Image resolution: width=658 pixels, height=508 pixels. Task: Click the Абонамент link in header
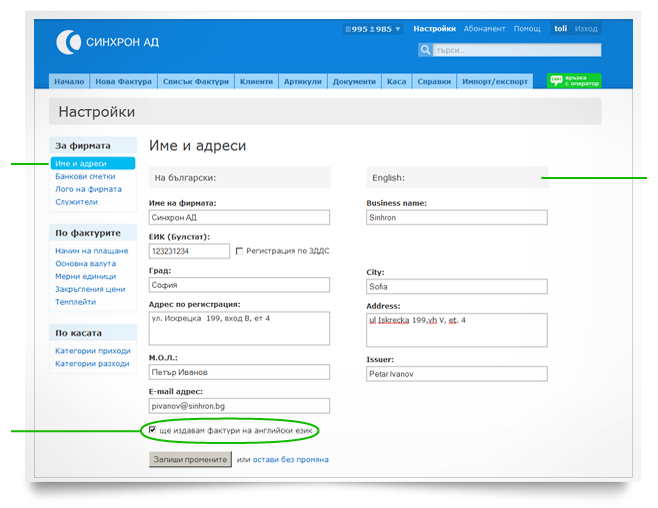click(x=484, y=29)
